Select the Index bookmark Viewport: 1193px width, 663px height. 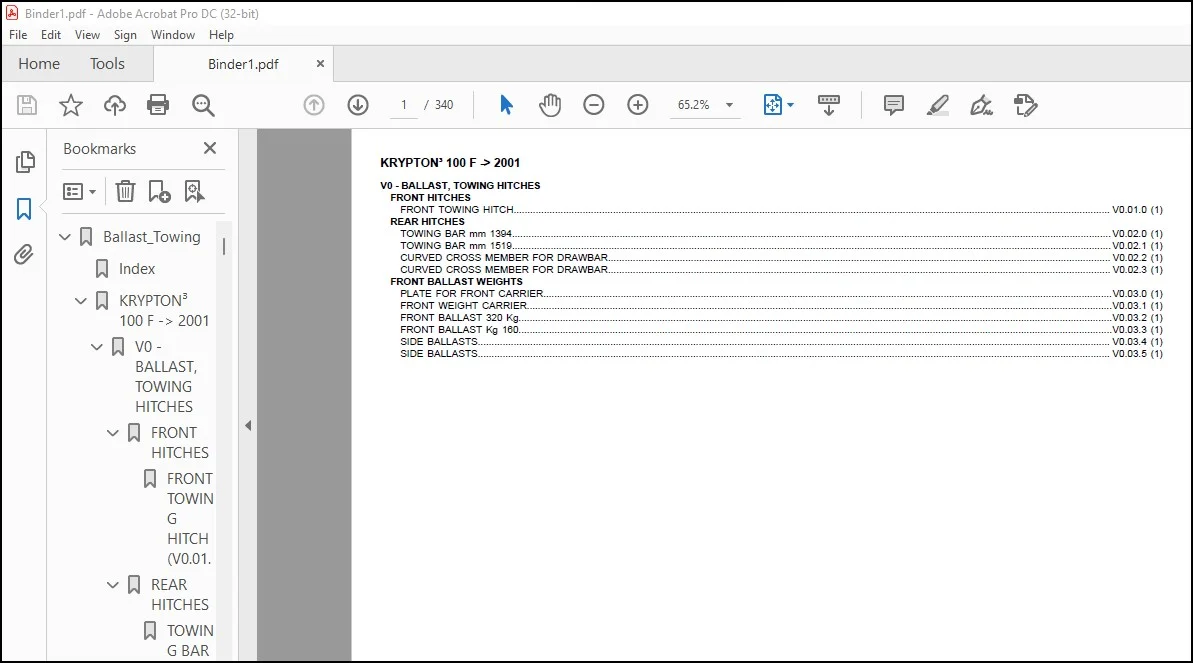point(136,269)
